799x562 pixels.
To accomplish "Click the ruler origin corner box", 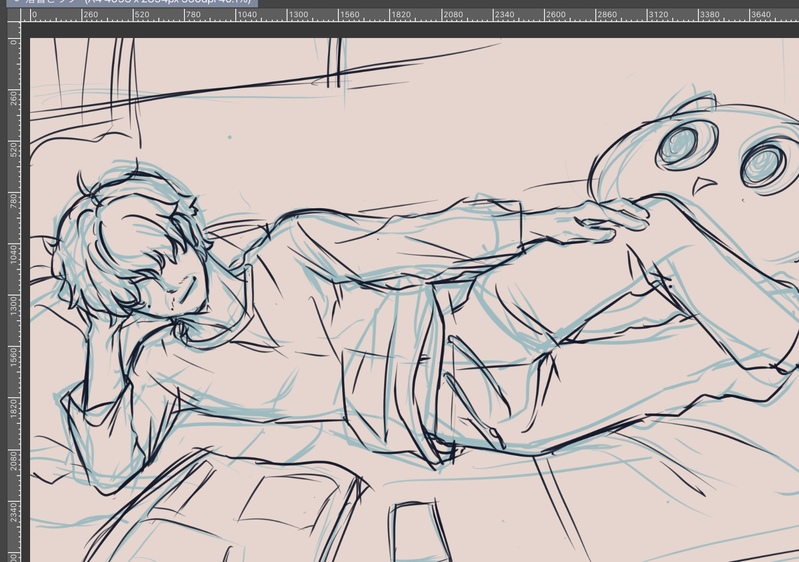I will point(13,15).
